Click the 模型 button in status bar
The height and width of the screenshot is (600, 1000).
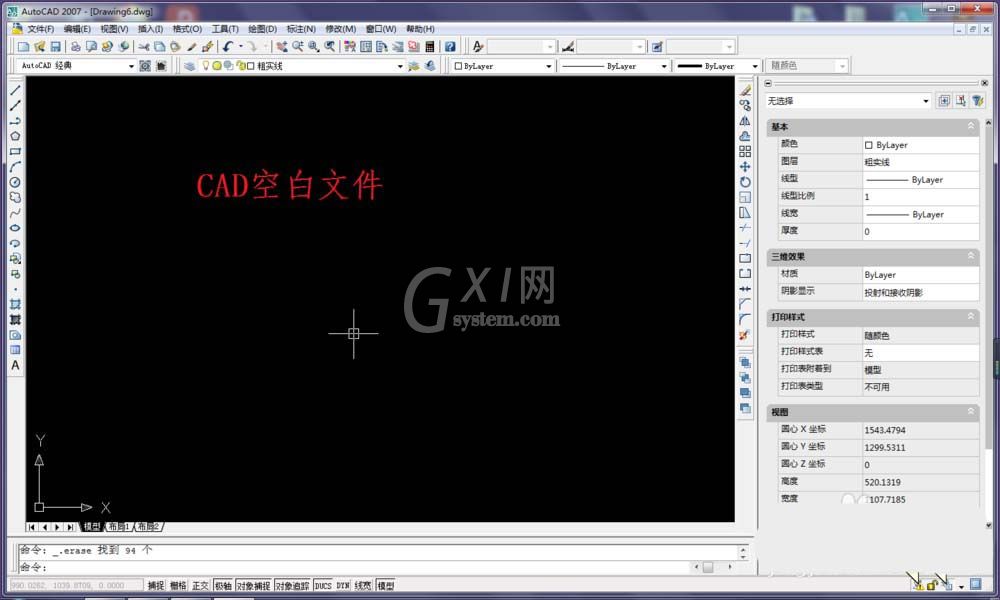386,585
